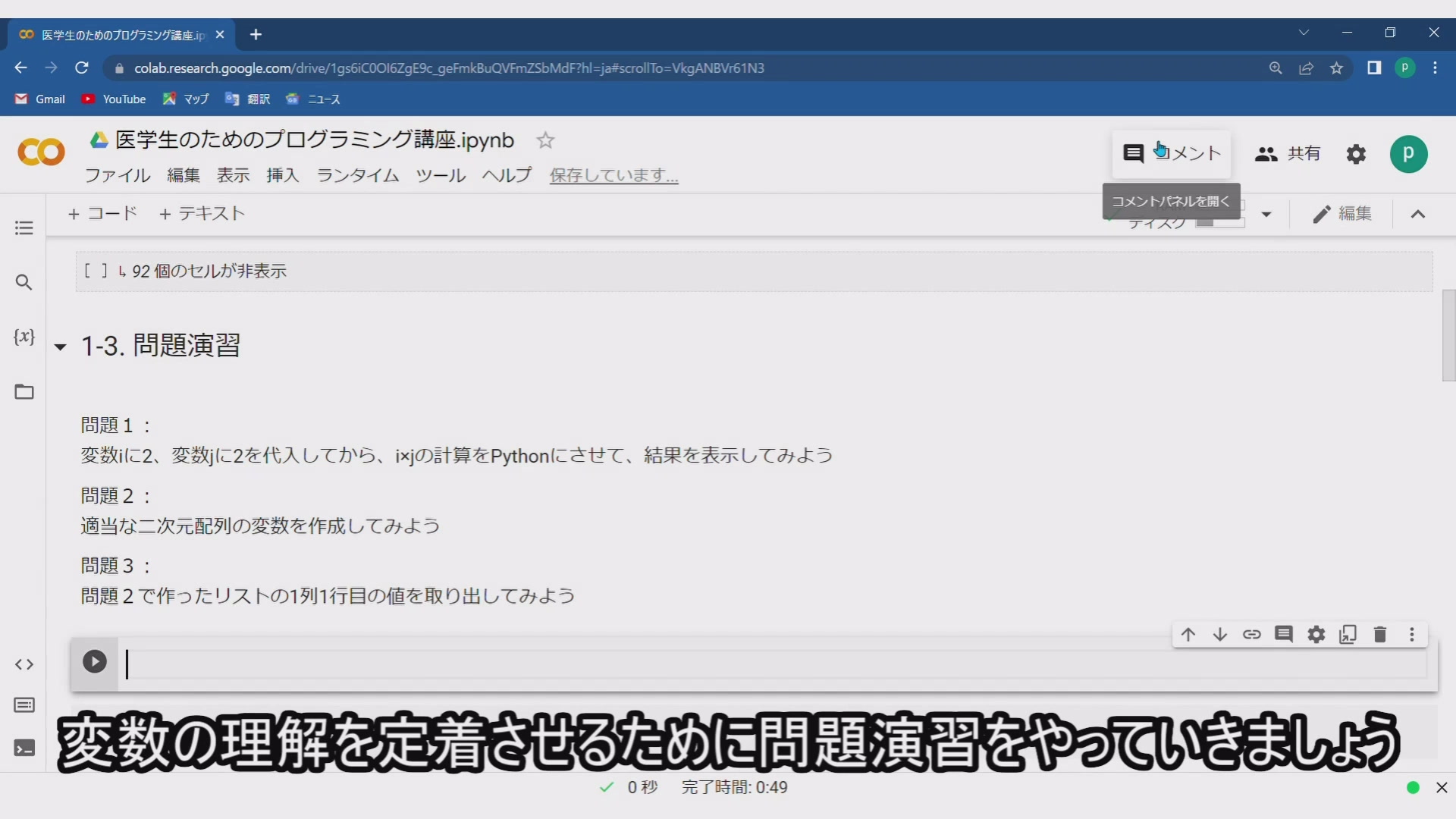Screen dimensions: 1456x819
Task: Run the empty code cell
Action: [95, 661]
